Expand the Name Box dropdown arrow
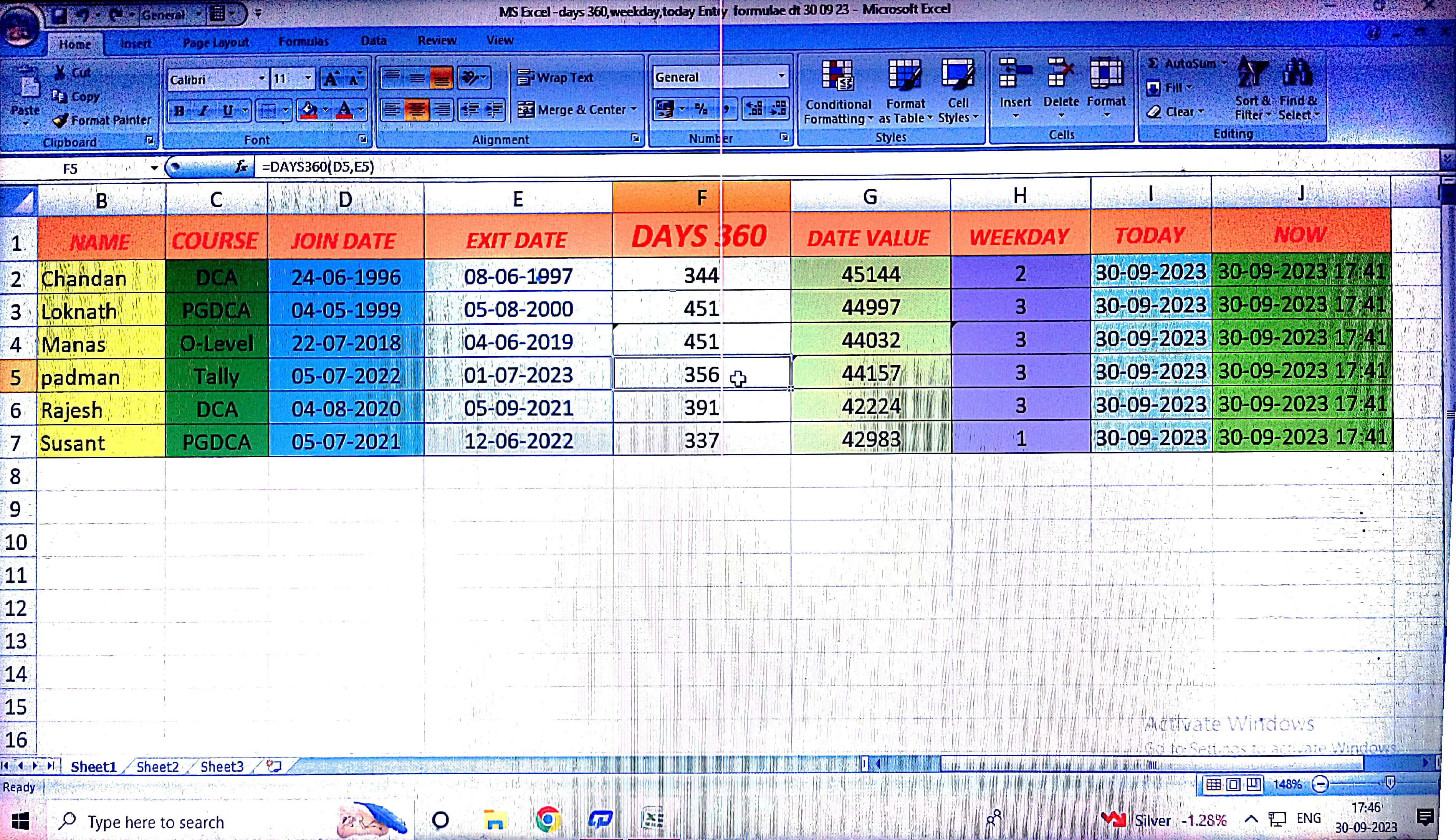Viewport: 1456px width, 840px height. pyautogui.click(x=154, y=169)
